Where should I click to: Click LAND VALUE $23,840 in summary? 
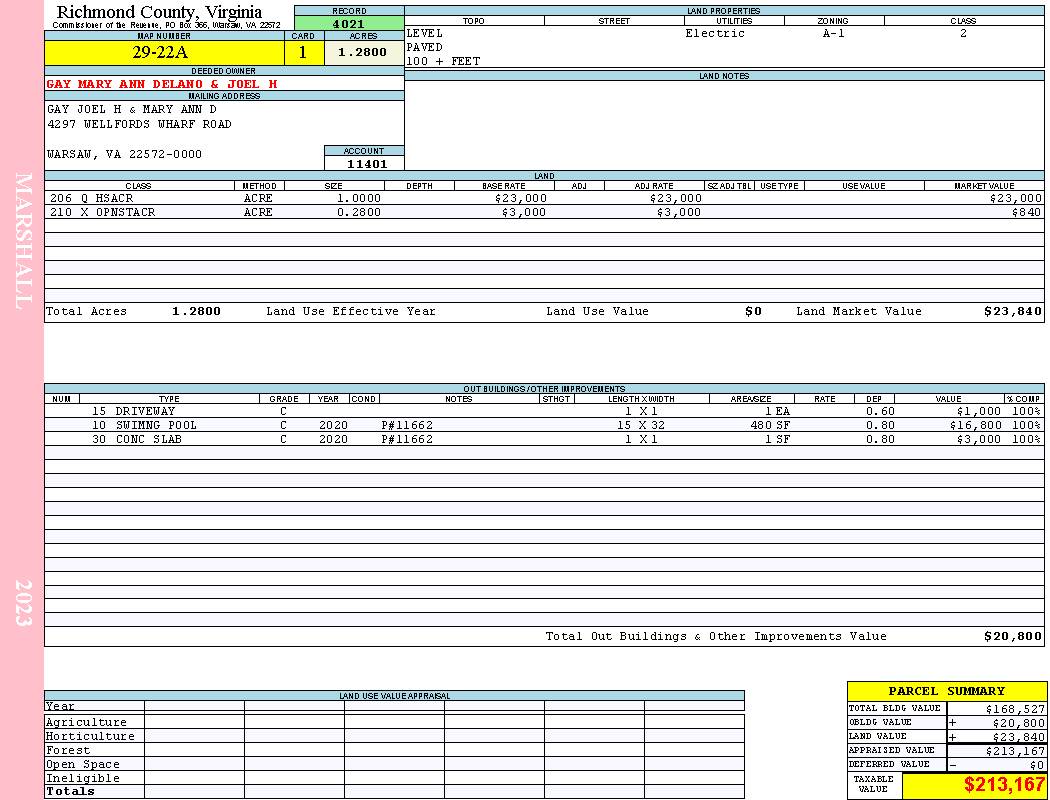click(x=1019, y=737)
